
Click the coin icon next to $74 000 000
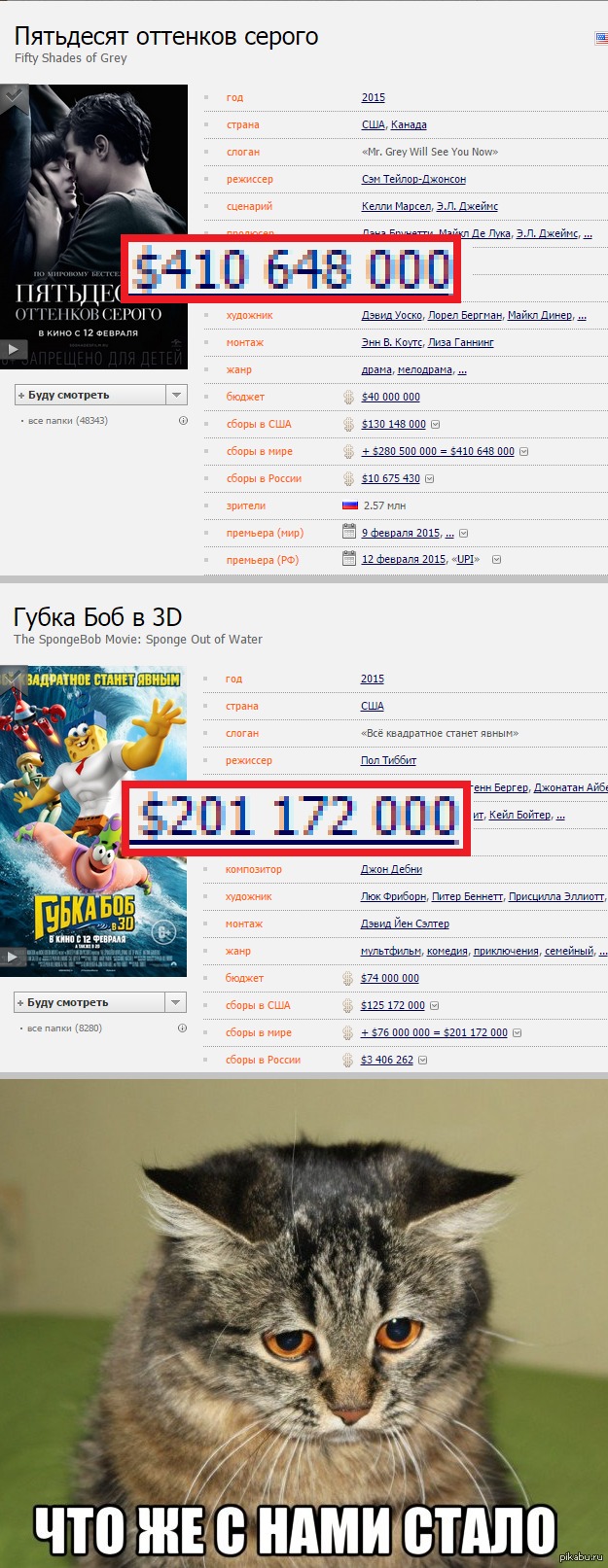(x=347, y=978)
